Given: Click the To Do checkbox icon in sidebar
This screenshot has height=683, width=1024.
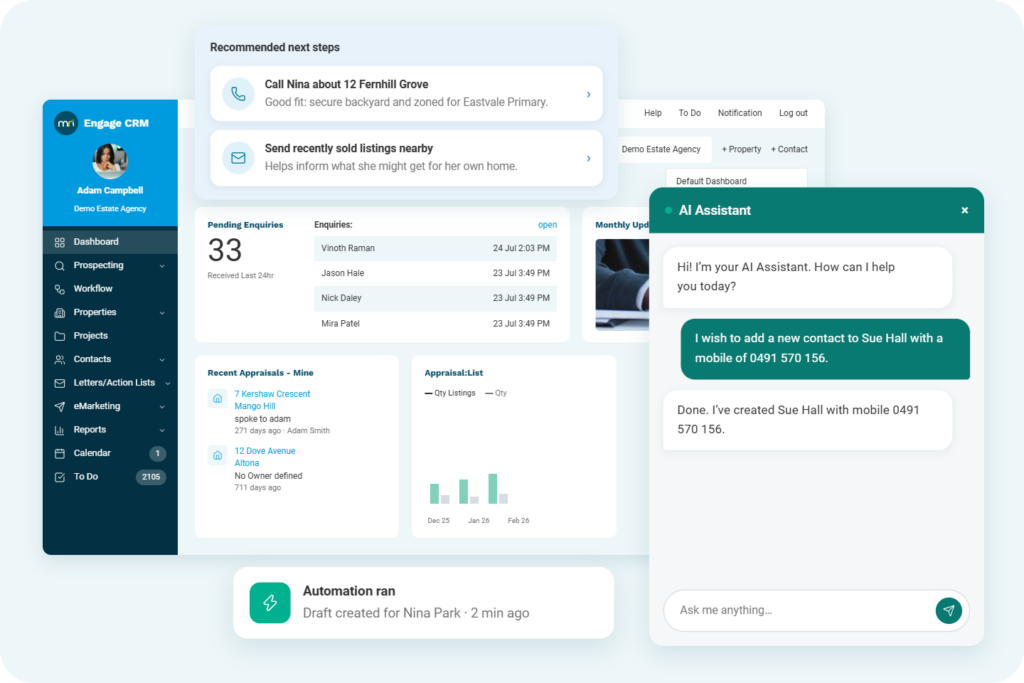Looking at the screenshot, I should click(59, 477).
